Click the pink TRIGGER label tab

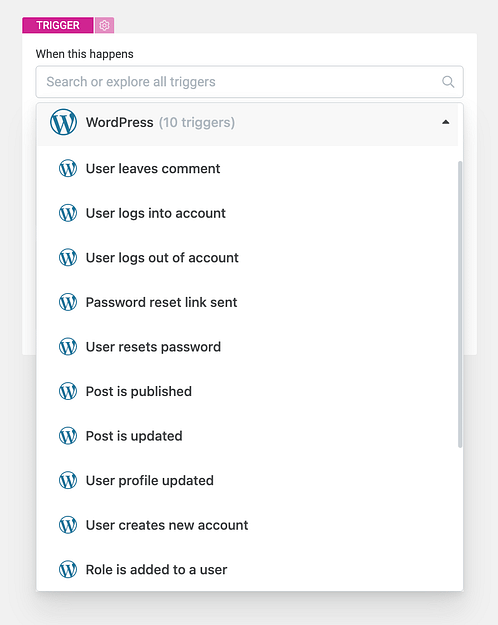tap(58, 25)
